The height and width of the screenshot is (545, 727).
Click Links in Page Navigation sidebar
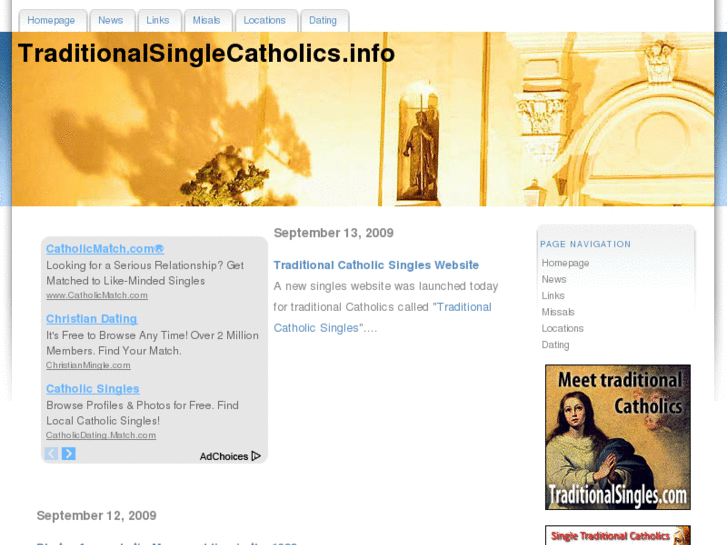(553, 296)
